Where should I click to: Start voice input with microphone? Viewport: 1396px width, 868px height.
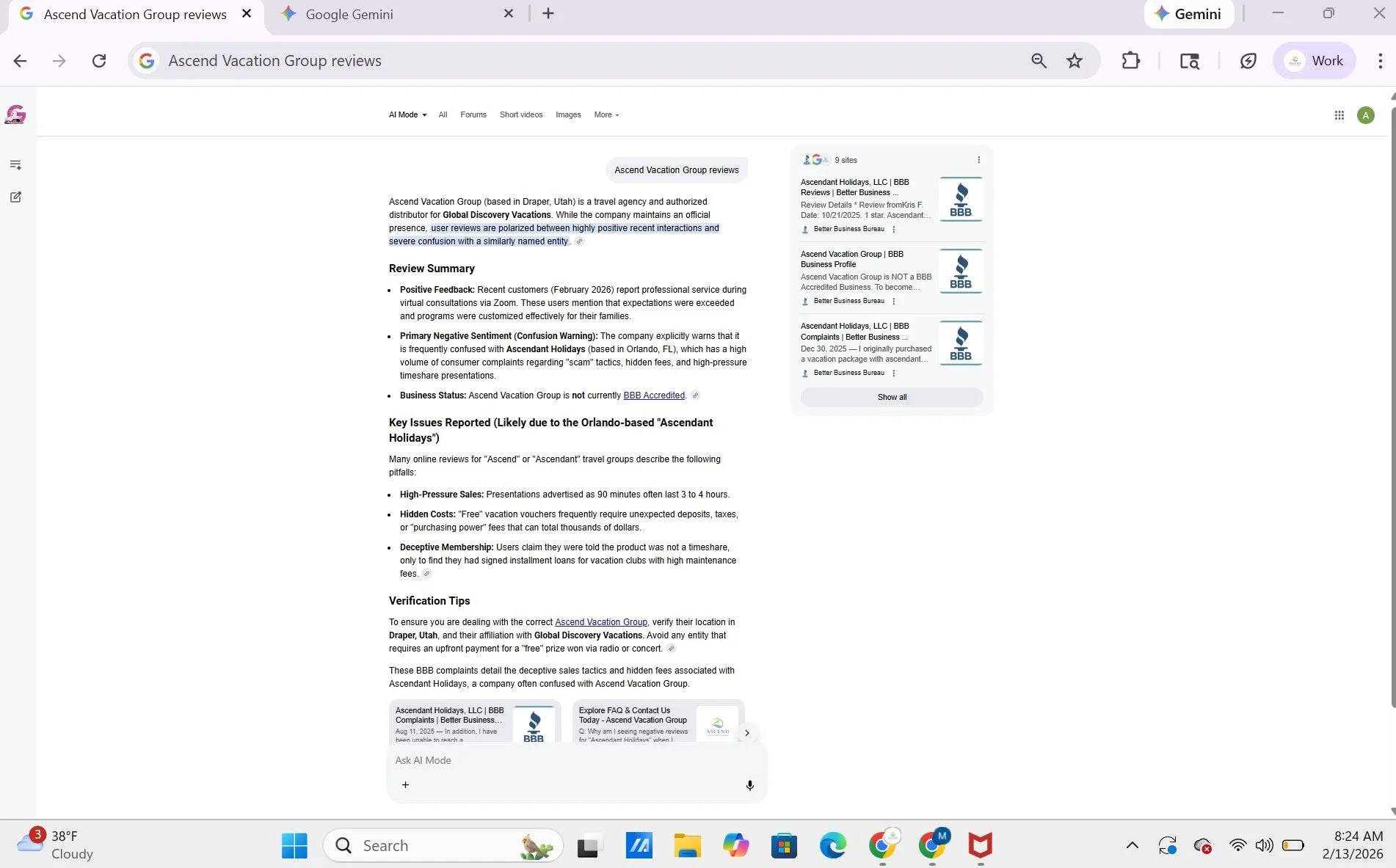tap(749, 785)
